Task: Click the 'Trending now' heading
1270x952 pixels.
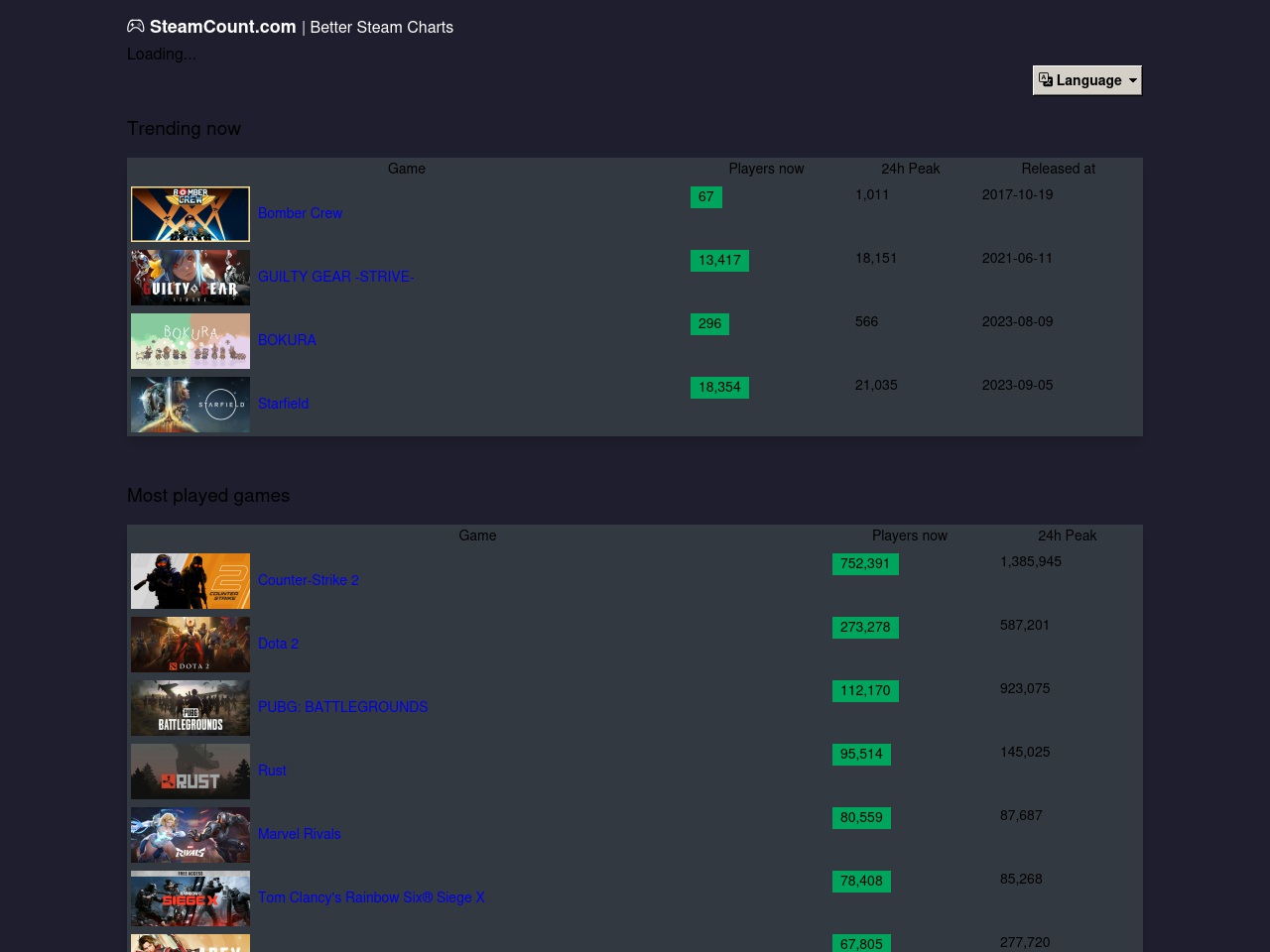Action: tap(184, 129)
